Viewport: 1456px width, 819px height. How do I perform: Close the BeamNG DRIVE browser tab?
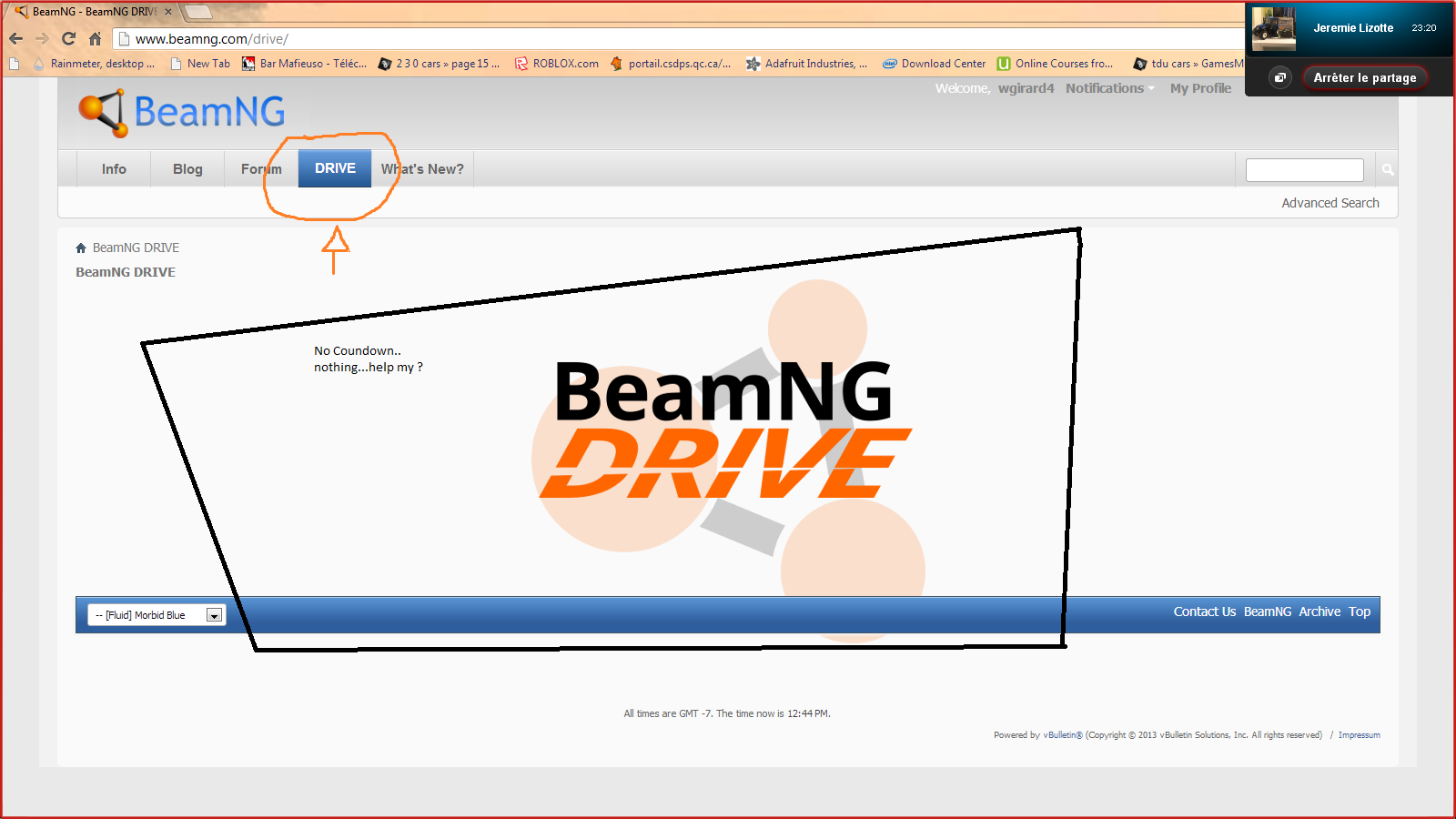tap(168, 12)
